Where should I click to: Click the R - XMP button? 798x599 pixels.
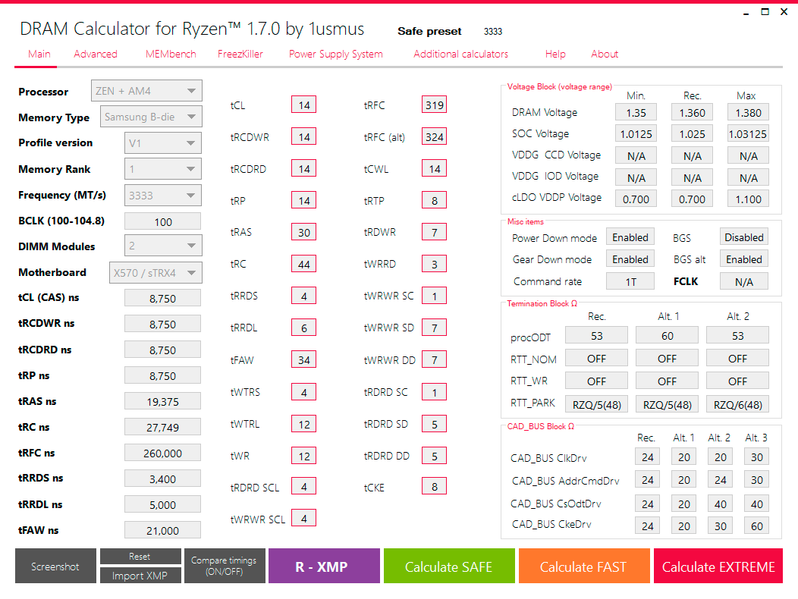[324, 566]
